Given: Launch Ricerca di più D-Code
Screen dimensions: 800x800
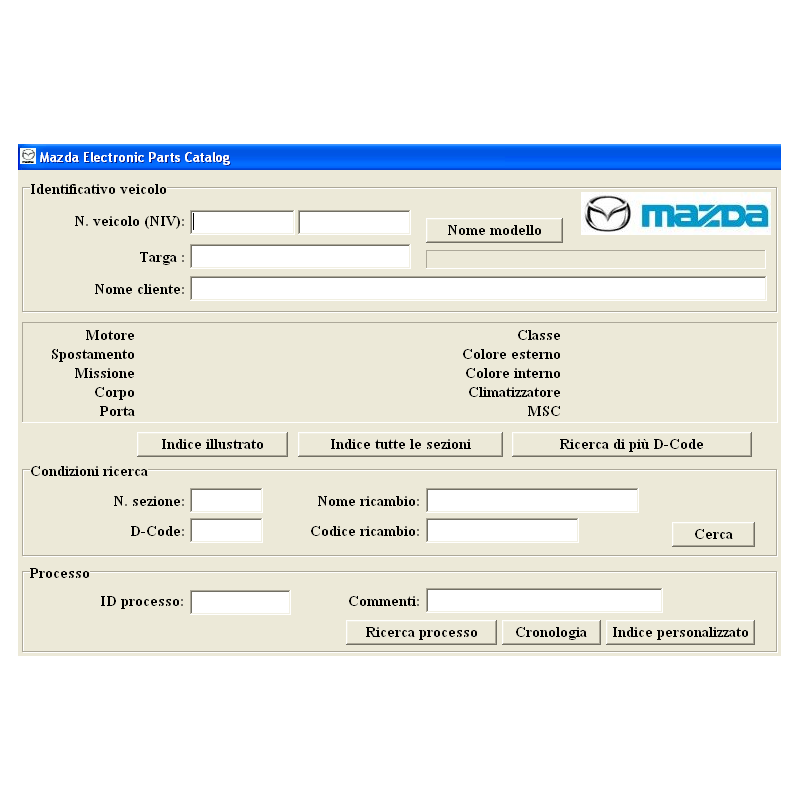Looking at the screenshot, I should 632,444.
